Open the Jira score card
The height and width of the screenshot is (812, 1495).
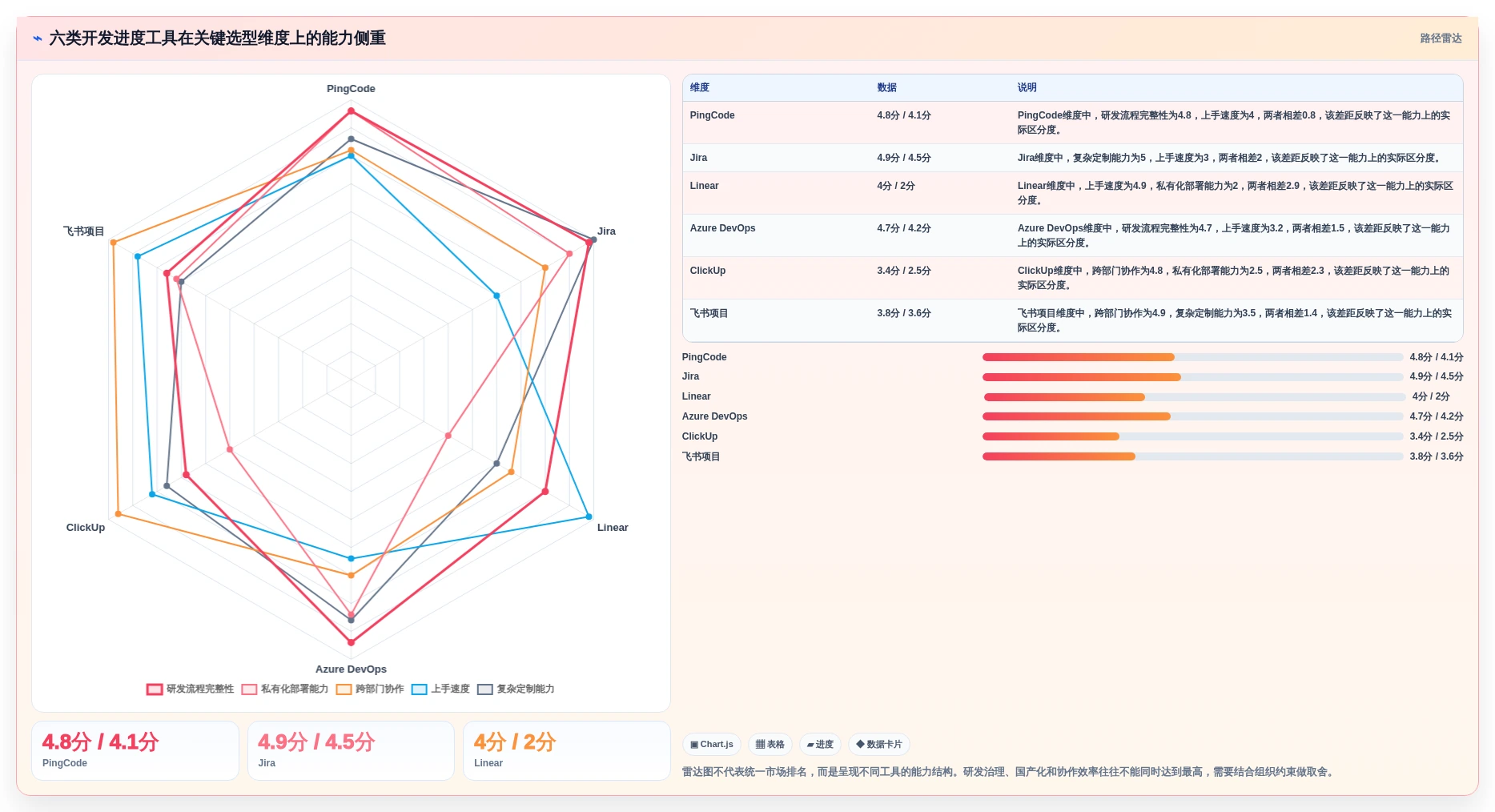[351, 750]
